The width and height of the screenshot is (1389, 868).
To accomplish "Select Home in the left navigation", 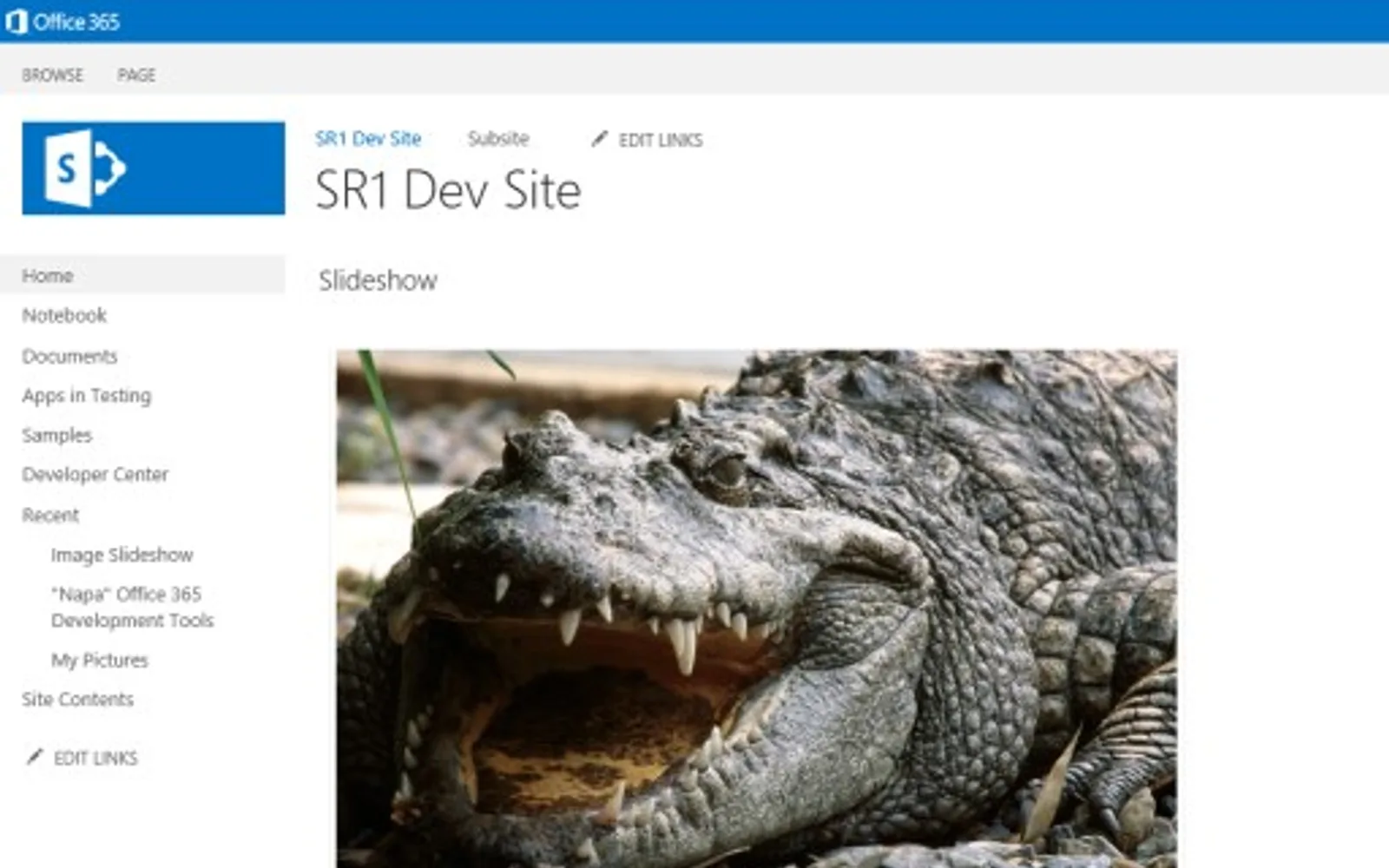I will (142, 275).
